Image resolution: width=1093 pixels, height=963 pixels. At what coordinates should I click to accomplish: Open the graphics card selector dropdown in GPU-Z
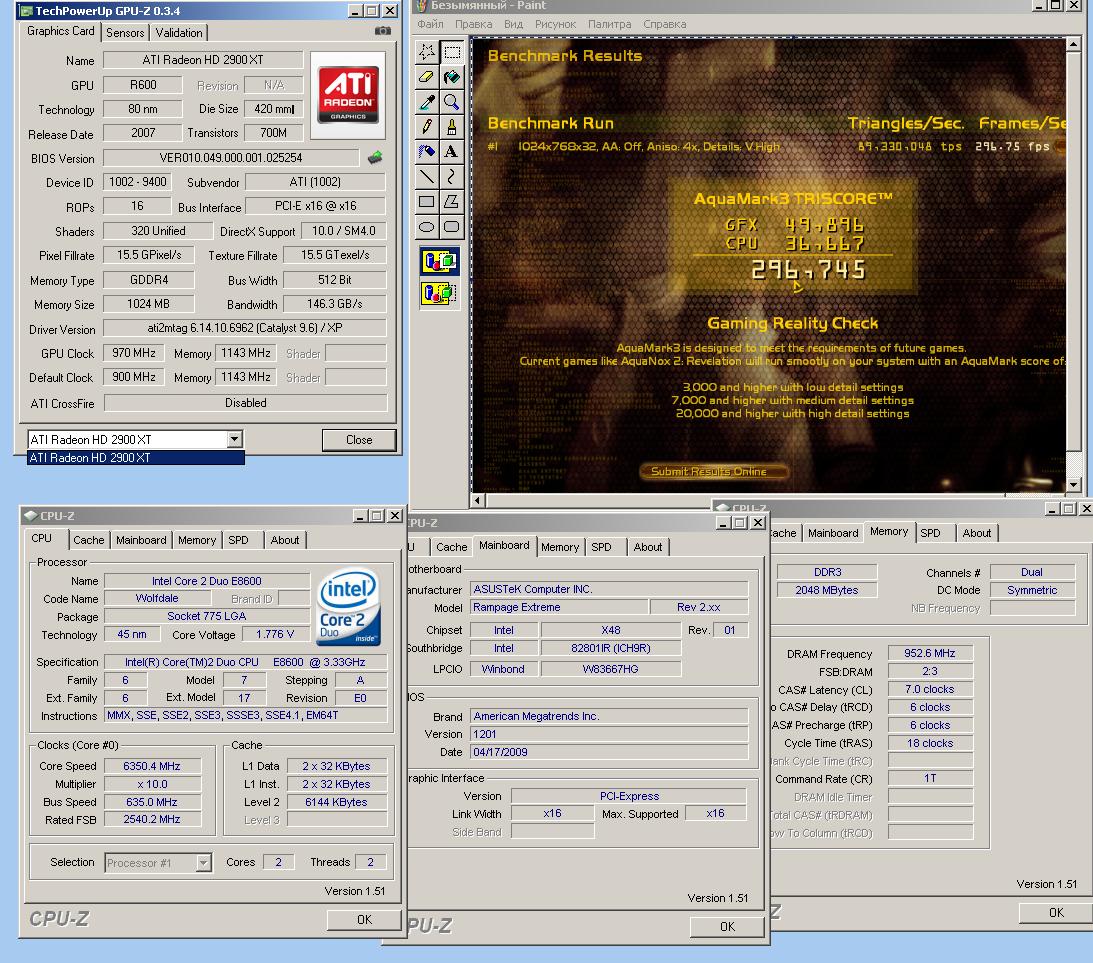coord(235,439)
